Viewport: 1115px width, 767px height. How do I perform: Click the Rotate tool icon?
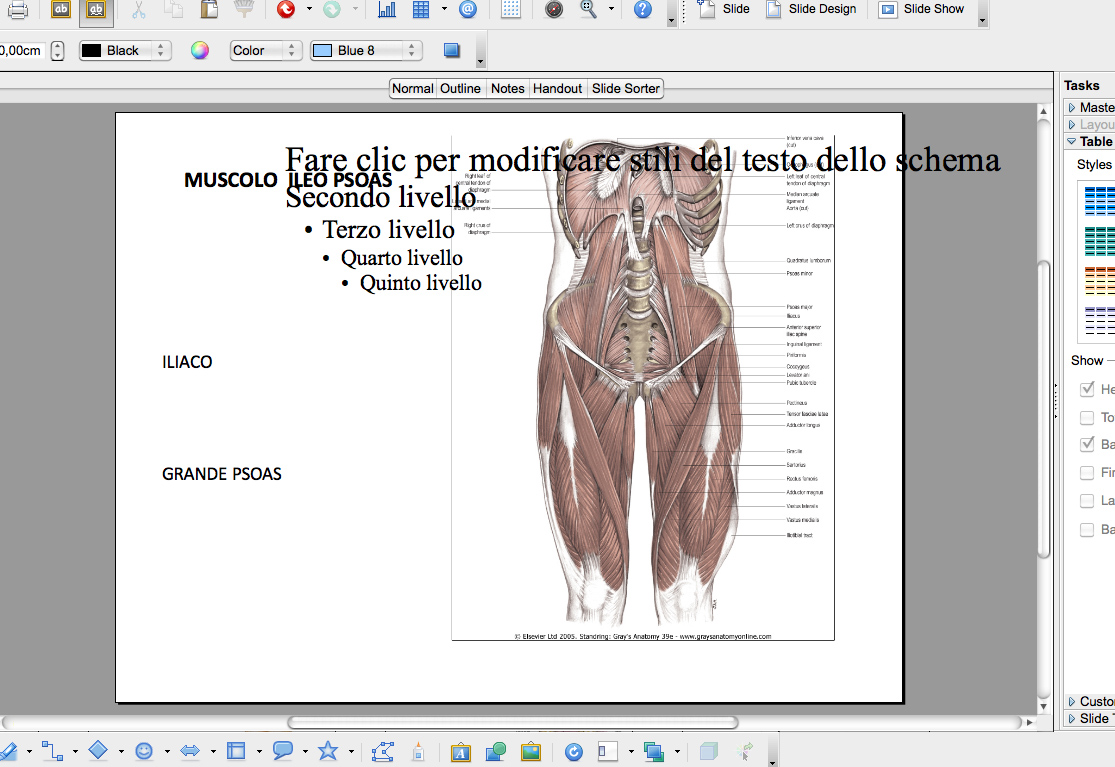click(573, 751)
